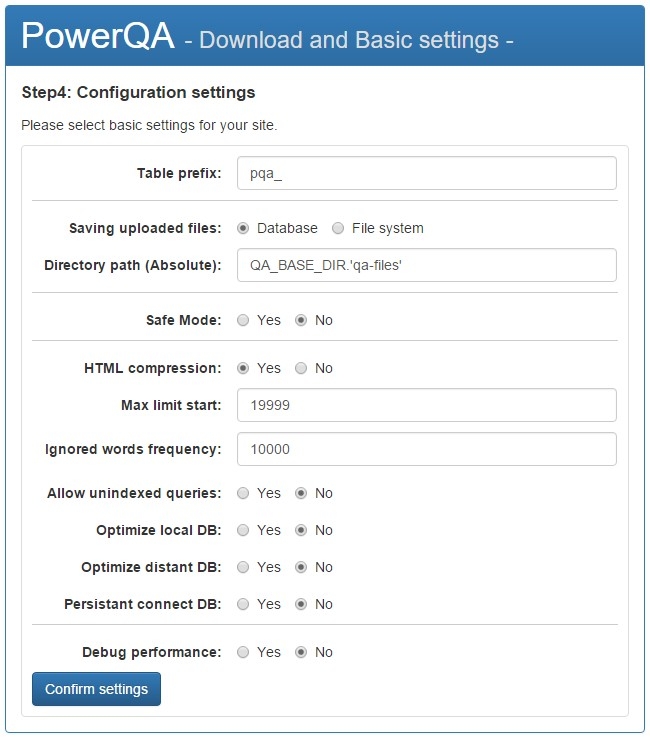Choose Yes for HTML compression

click(x=243, y=368)
